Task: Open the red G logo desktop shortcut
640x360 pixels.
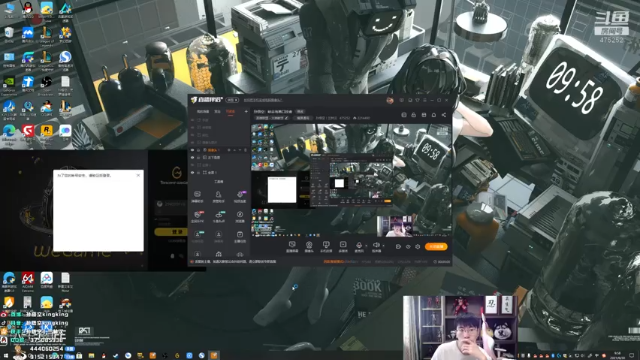Action: (28, 131)
